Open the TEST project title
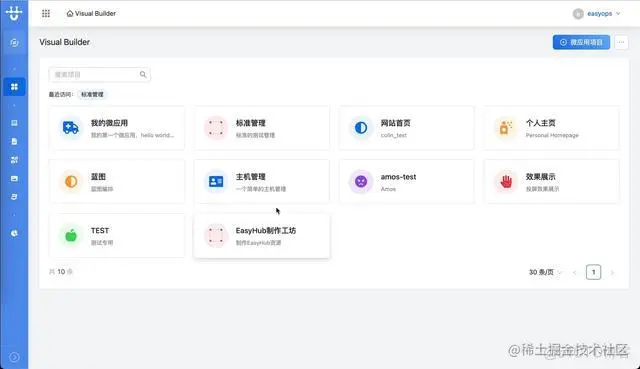640x369 pixels. pos(100,231)
